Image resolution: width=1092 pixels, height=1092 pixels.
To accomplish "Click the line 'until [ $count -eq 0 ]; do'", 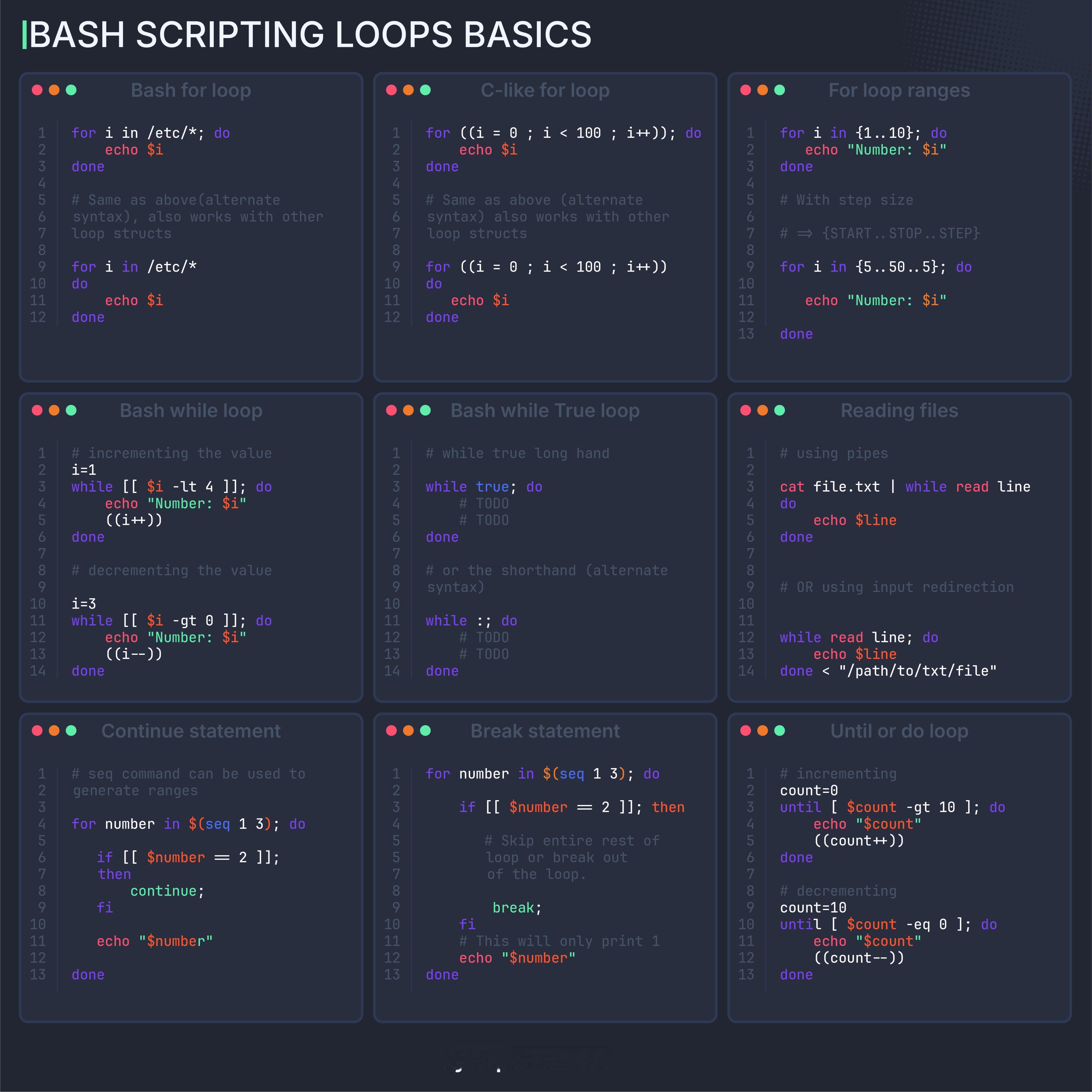I will click(889, 924).
